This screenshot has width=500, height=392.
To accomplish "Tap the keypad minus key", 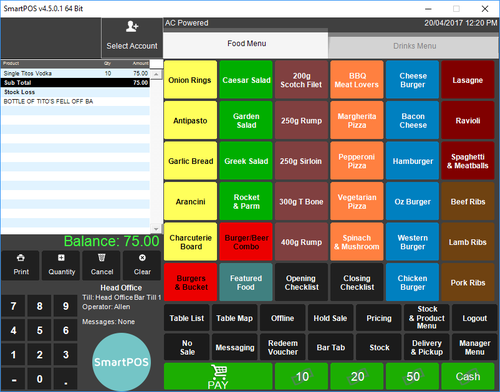I will coord(13,379).
